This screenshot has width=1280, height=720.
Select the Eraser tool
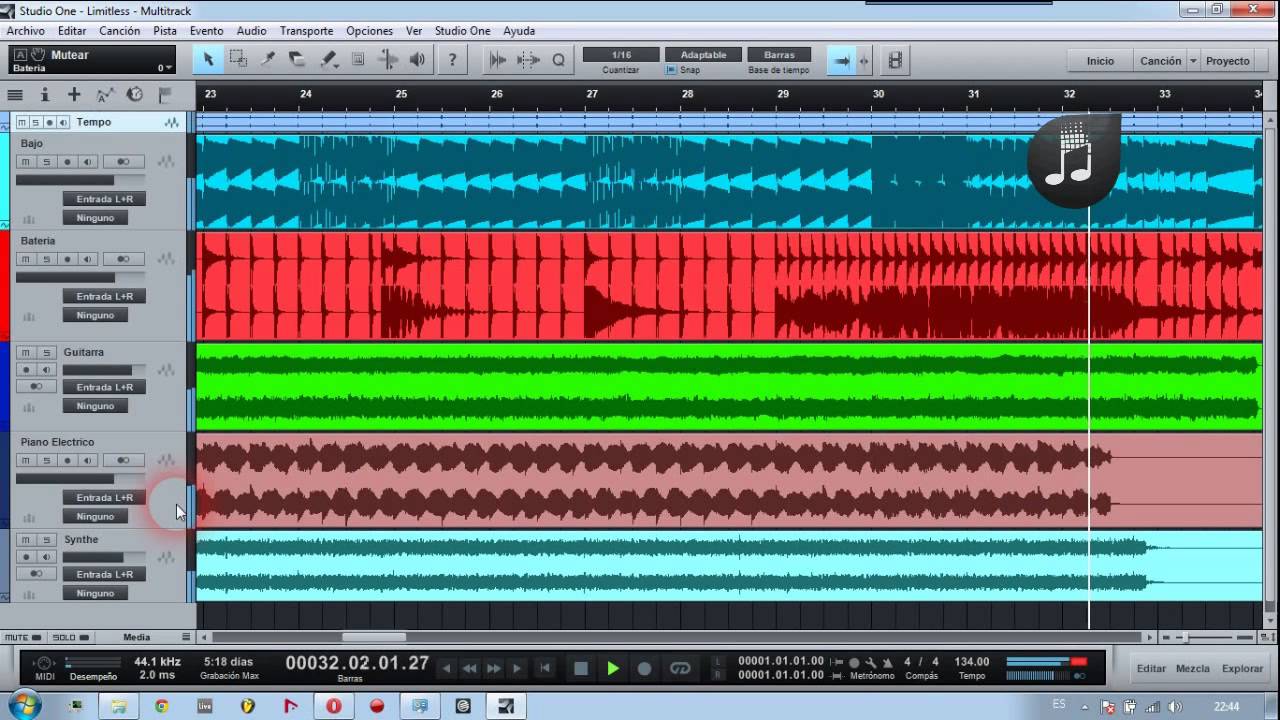click(x=297, y=60)
